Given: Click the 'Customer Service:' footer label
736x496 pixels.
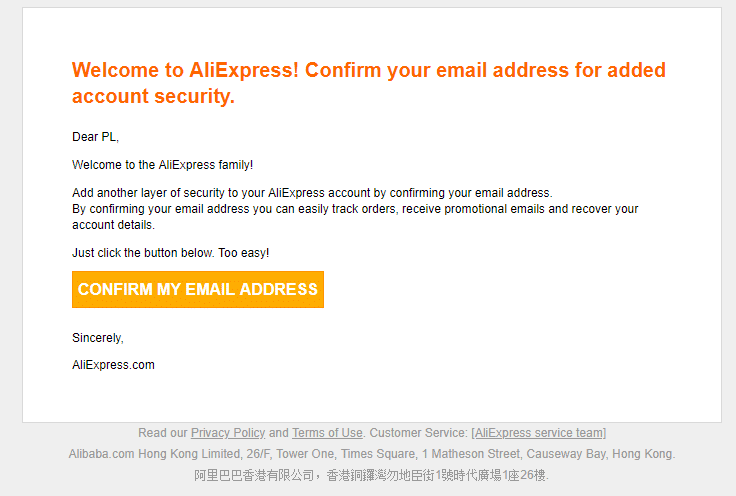Looking at the screenshot, I should [419, 433].
